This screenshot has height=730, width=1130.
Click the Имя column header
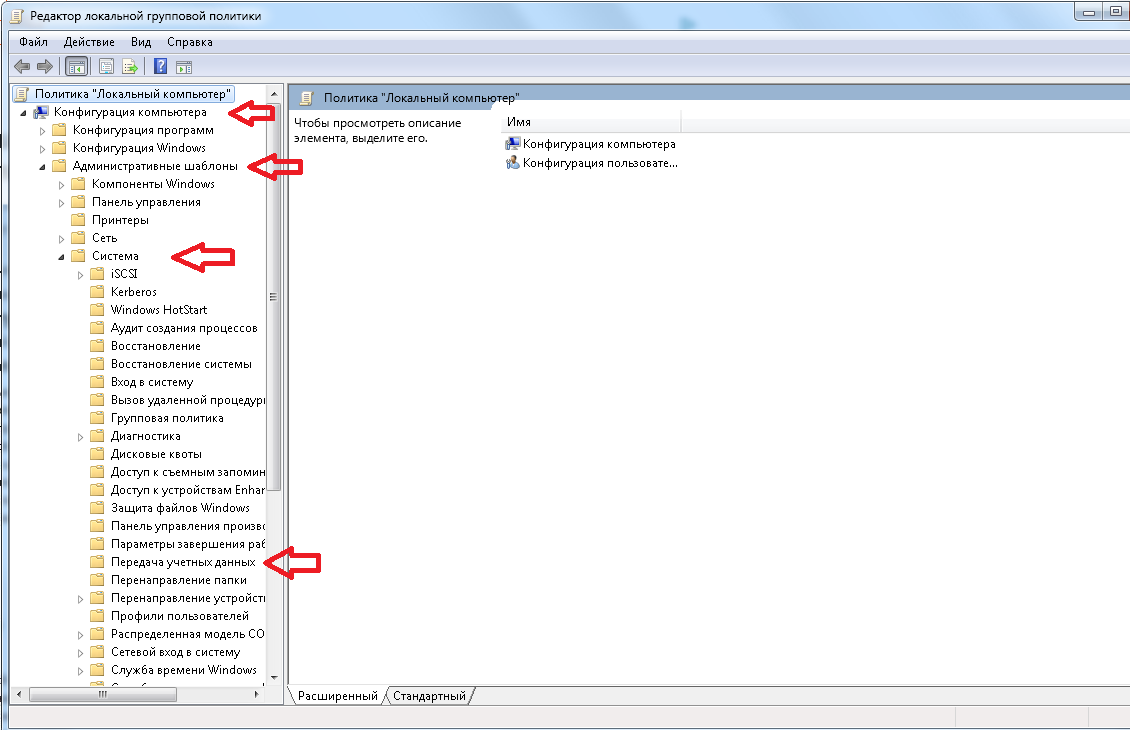pyautogui.click(x=590, y=122)
